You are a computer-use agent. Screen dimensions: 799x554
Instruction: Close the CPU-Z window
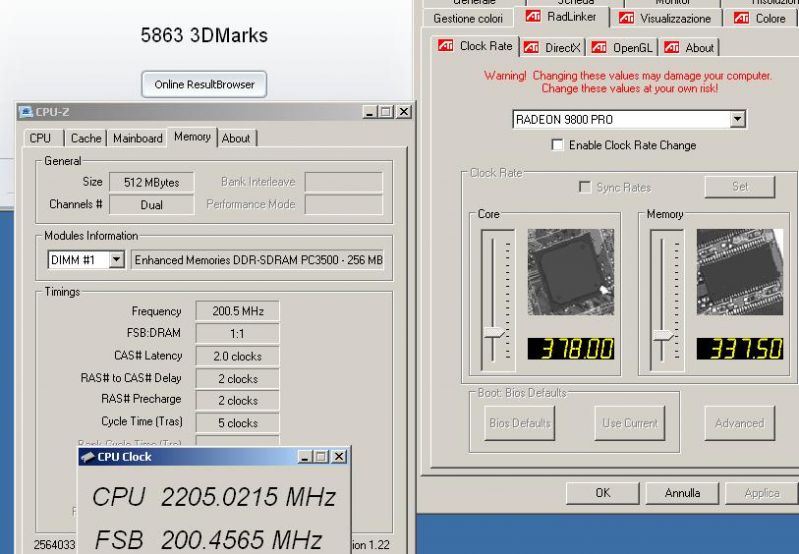[x=404, y=112]
